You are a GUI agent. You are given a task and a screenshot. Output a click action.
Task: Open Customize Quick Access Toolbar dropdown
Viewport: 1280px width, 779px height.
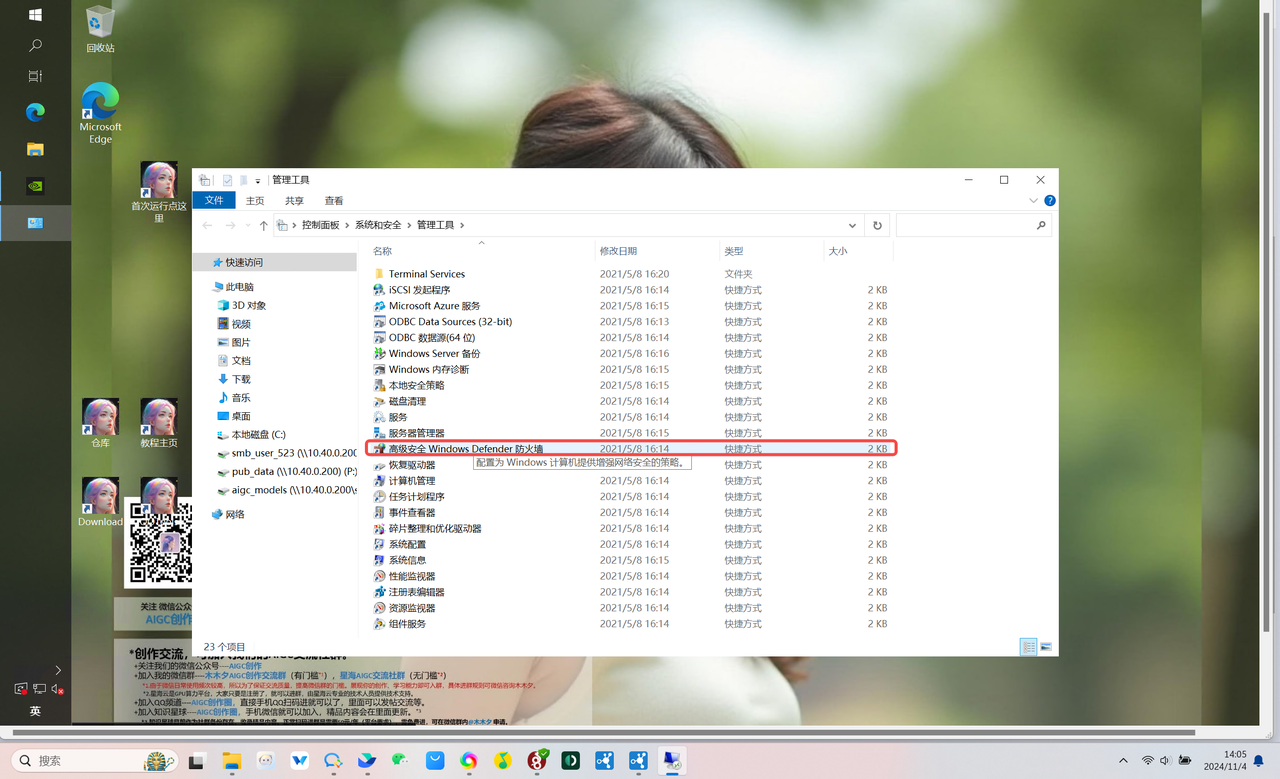257,181
